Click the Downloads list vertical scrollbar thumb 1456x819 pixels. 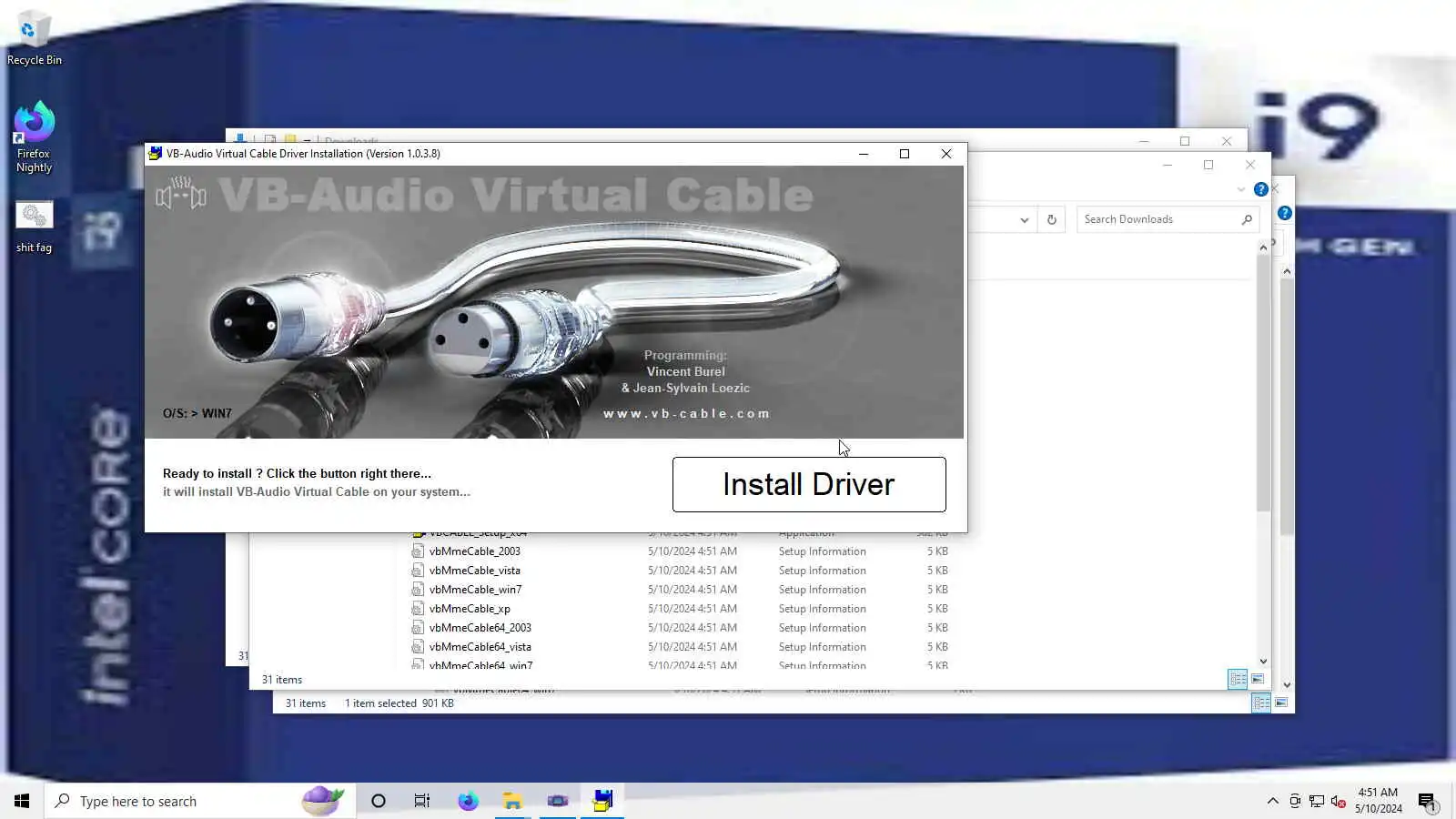click(x=1263, y=383)
